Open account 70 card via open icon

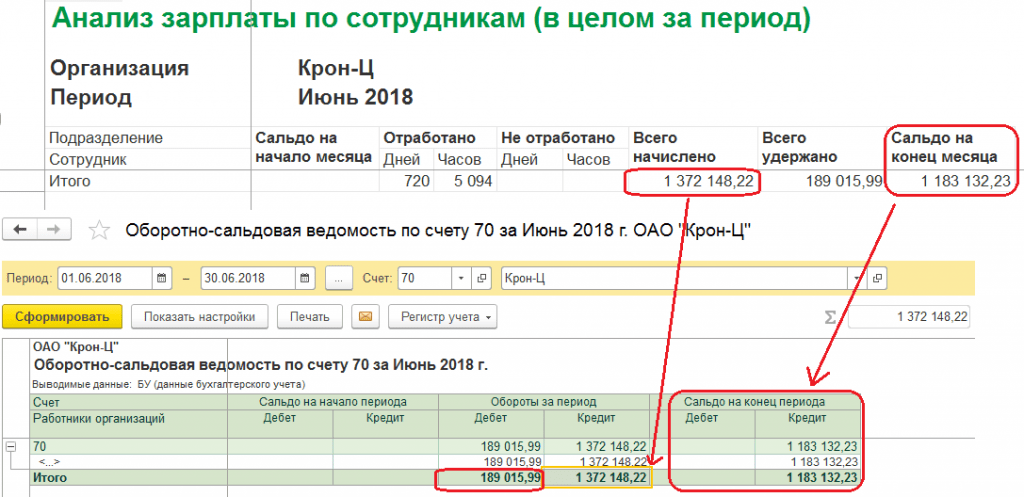click(481, 278)
